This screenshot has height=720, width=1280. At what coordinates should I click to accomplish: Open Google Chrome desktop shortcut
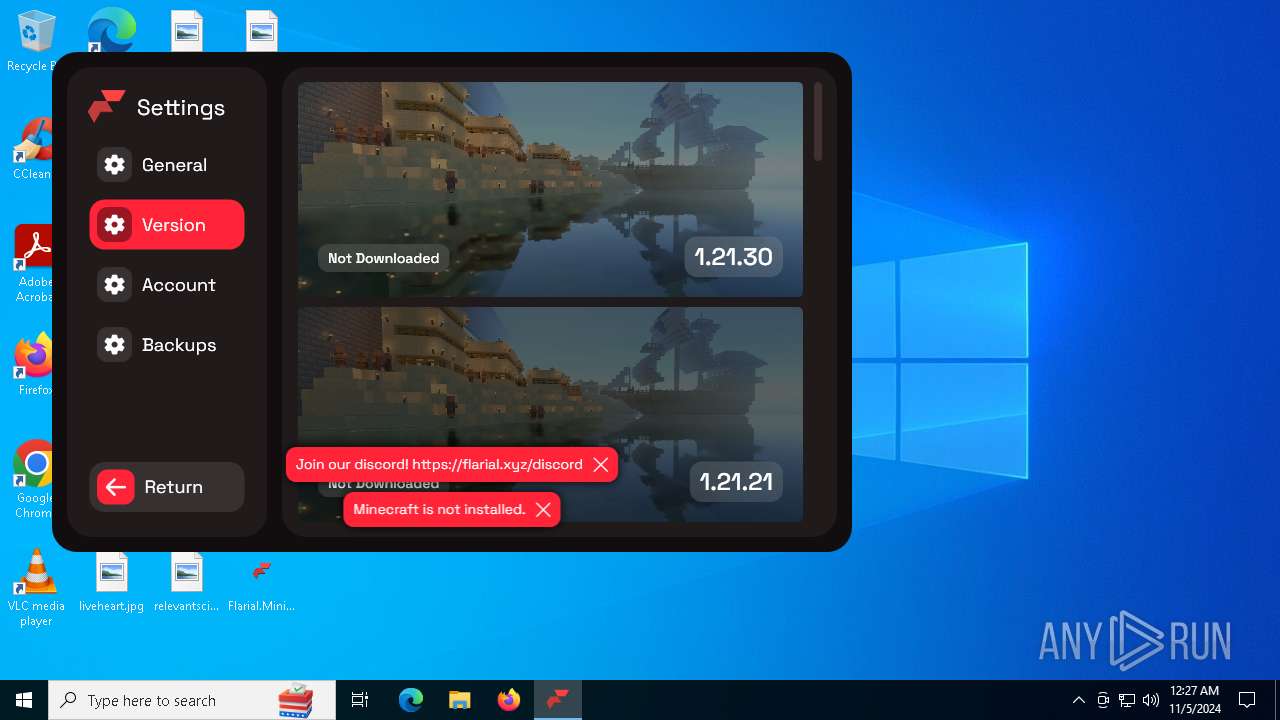click(34, 479)
